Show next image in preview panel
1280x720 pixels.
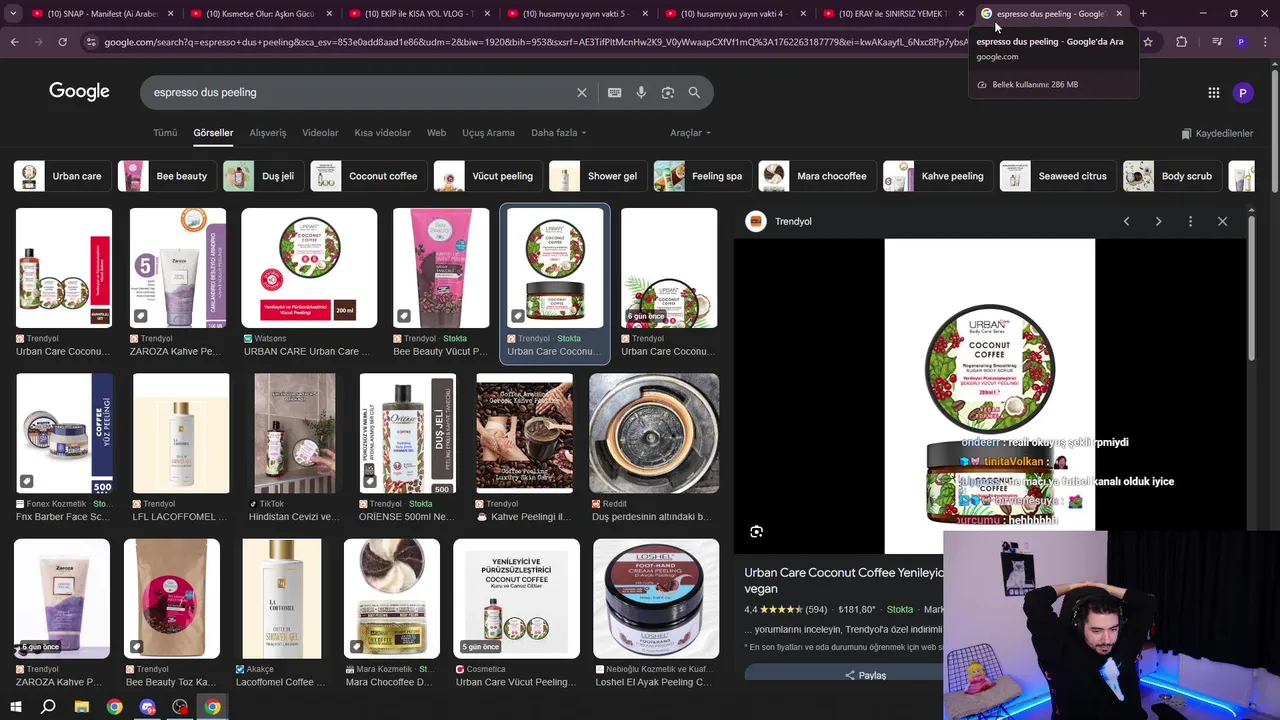tap(1158, 221)
